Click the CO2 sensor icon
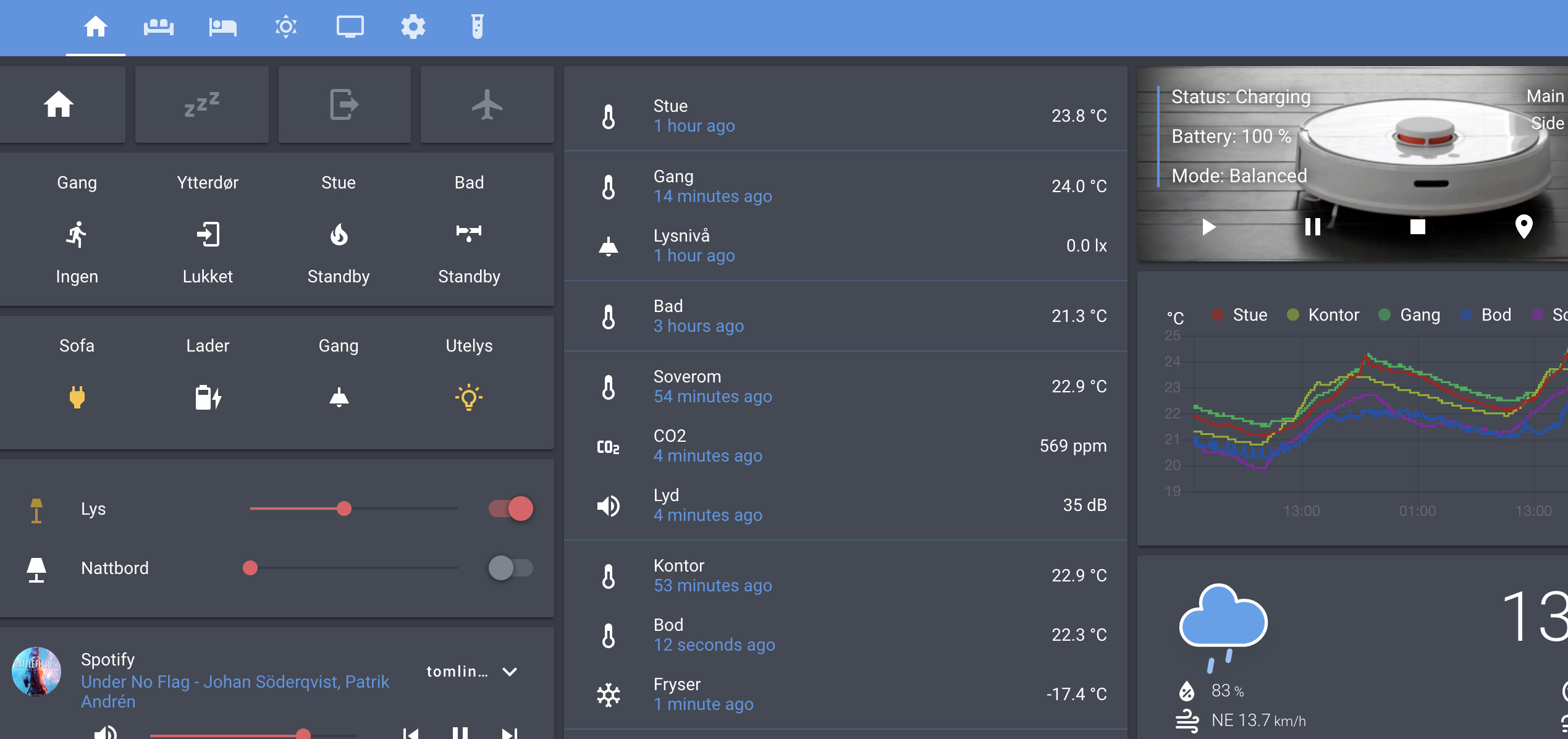The height and width of the screenshot is (739, 1568). [608, 445]
